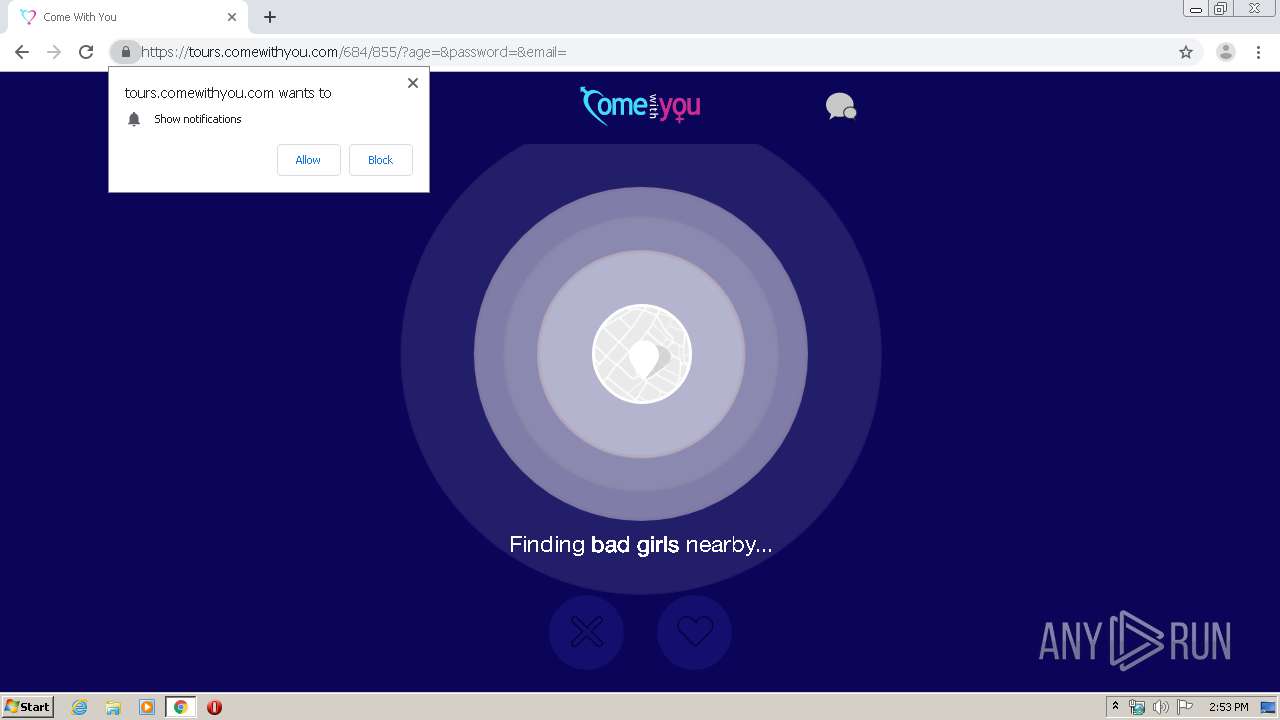Close the Come With You tab
The height and width of the screenshot is (720, 1280).
232,17
